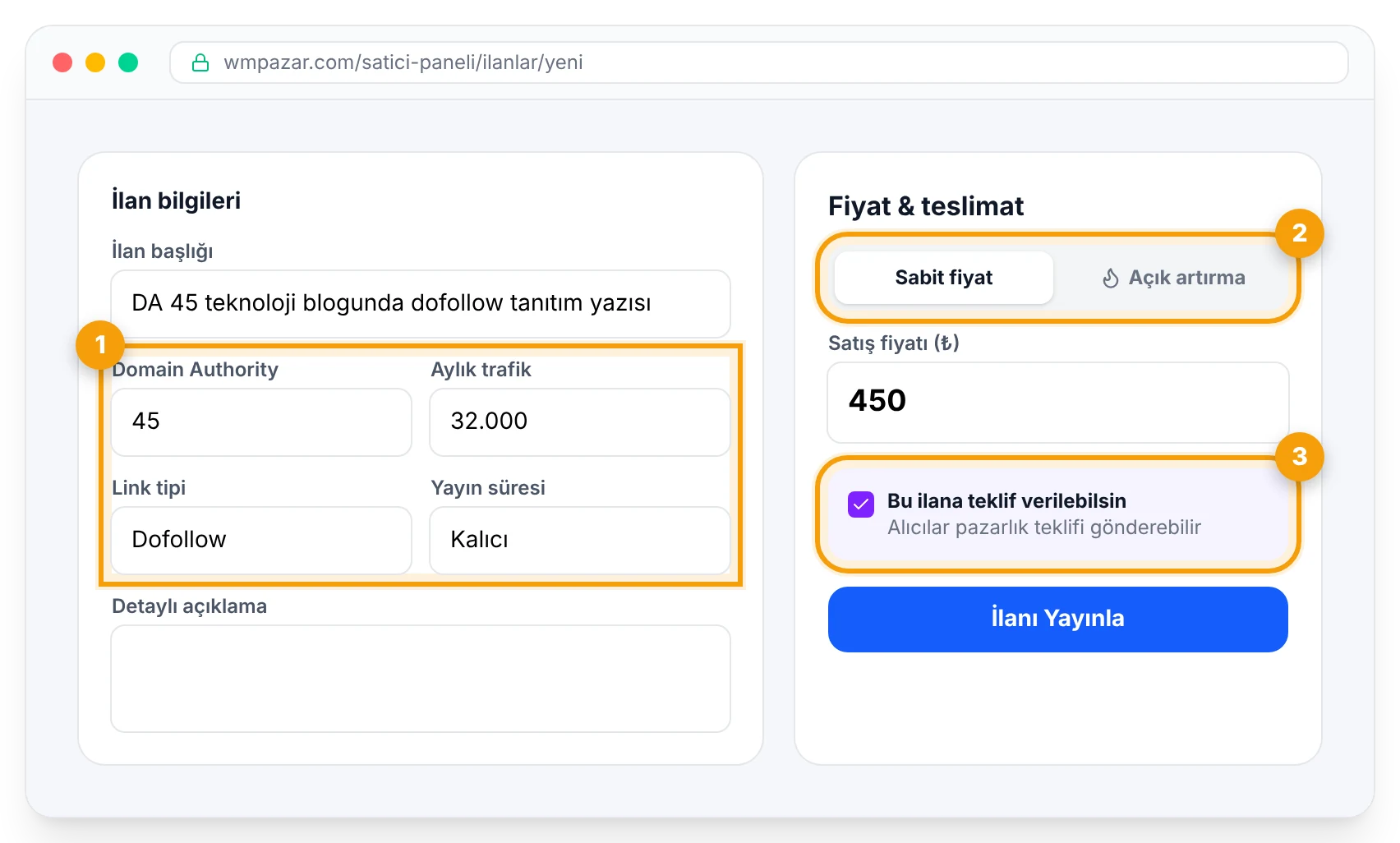Click the Aylık trafik field showing 32.000

coord(580,421)
